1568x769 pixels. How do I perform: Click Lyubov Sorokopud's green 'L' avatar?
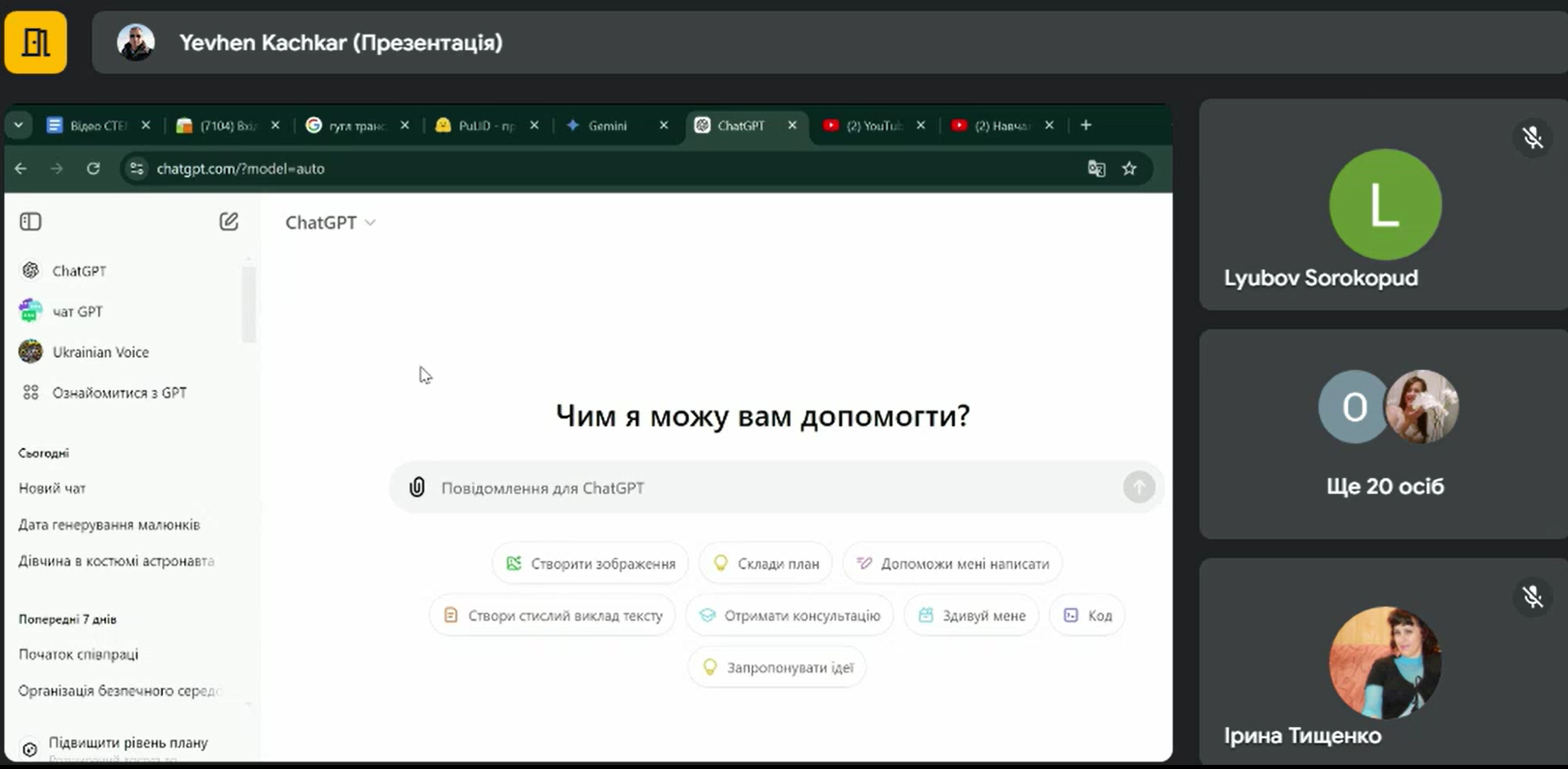[x=1385, y=205]
